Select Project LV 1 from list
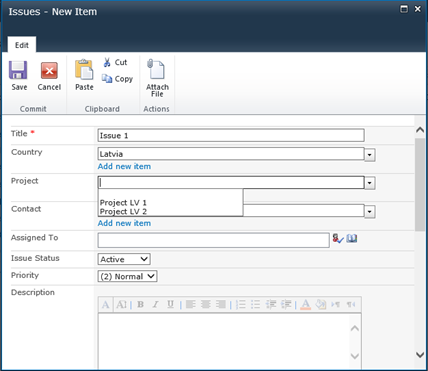428x371 pixels. 123,203
